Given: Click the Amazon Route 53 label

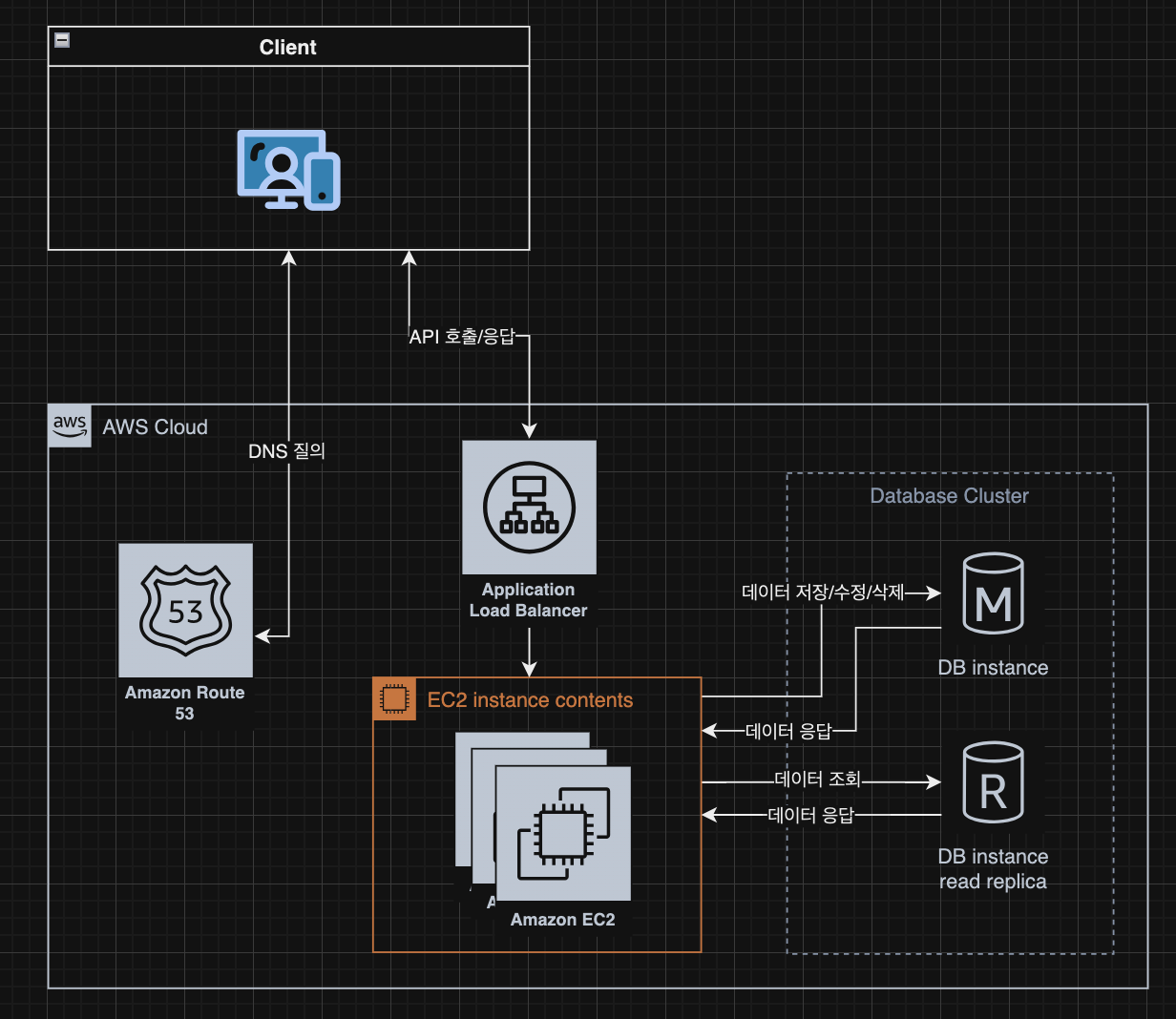Looking at the screenshot, I should 185,703.
